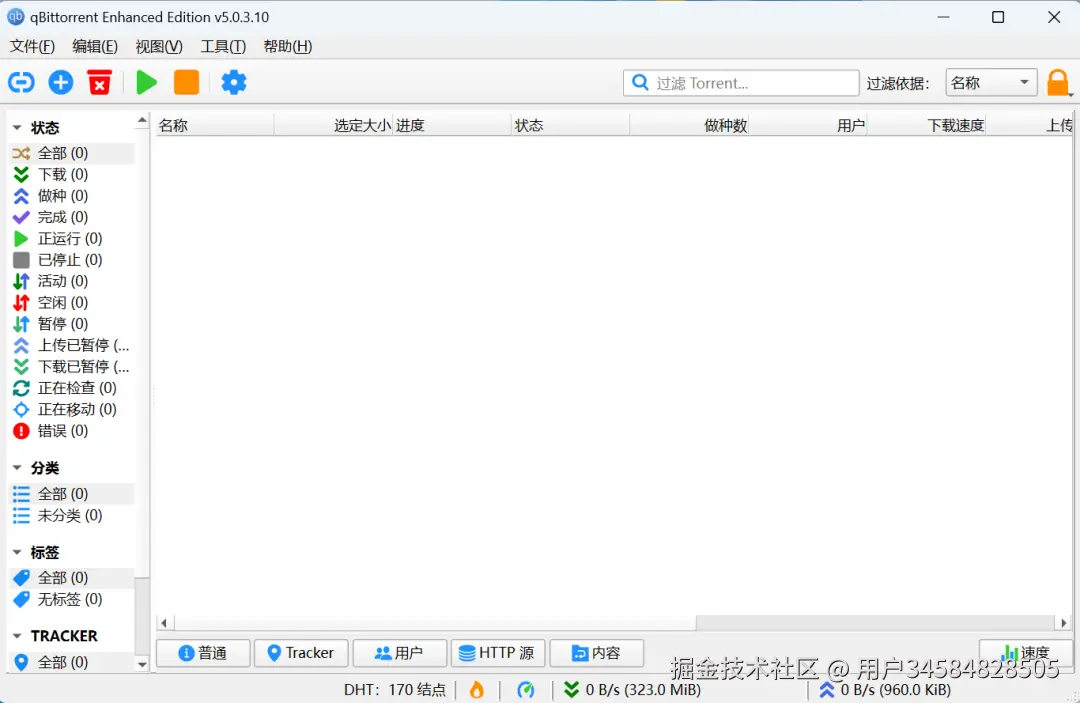This screenshot has width=1080, height=703.
Task: Select 全部 (0) under the 标签 section
Action: point(72,578)
